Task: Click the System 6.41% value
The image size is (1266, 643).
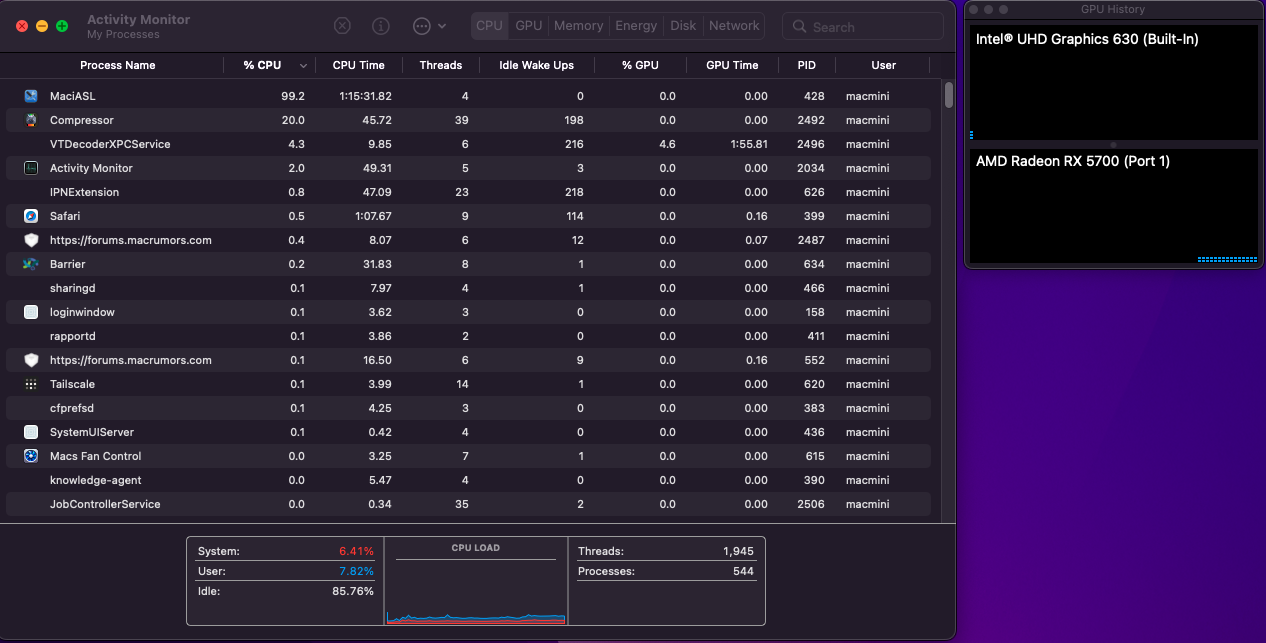Action: [356, 551]
